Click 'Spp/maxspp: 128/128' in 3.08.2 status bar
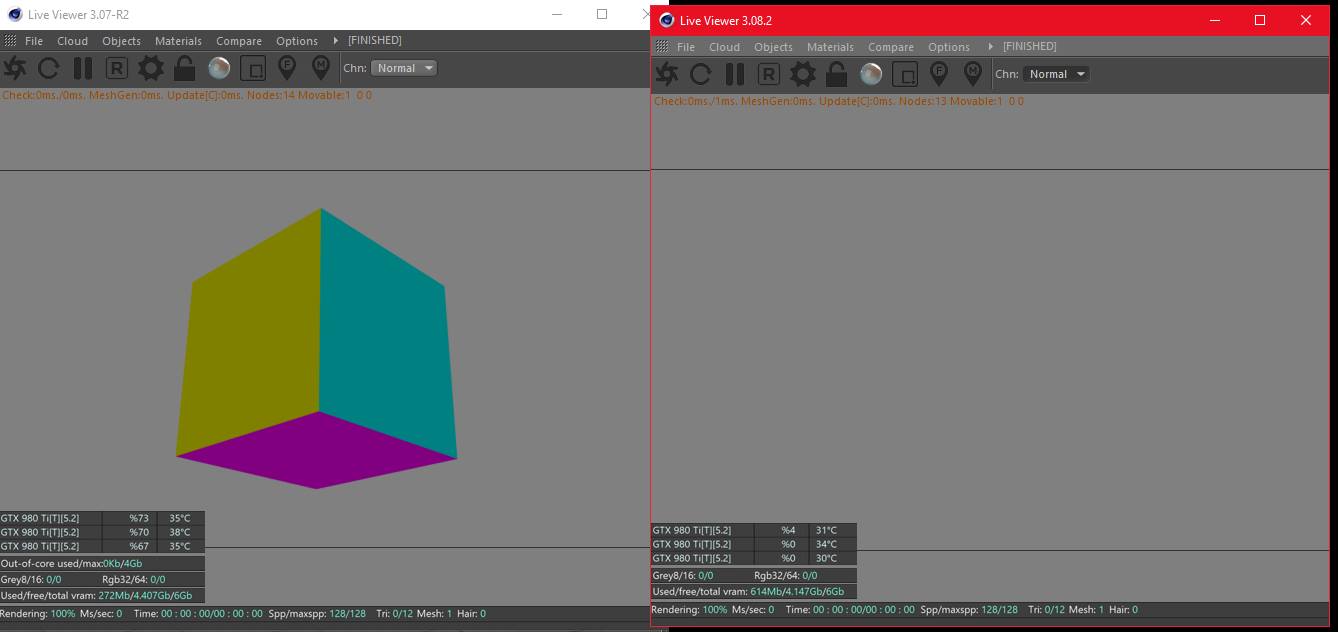The width and height of the screenshot is (1338, 632). coord(969,610)
